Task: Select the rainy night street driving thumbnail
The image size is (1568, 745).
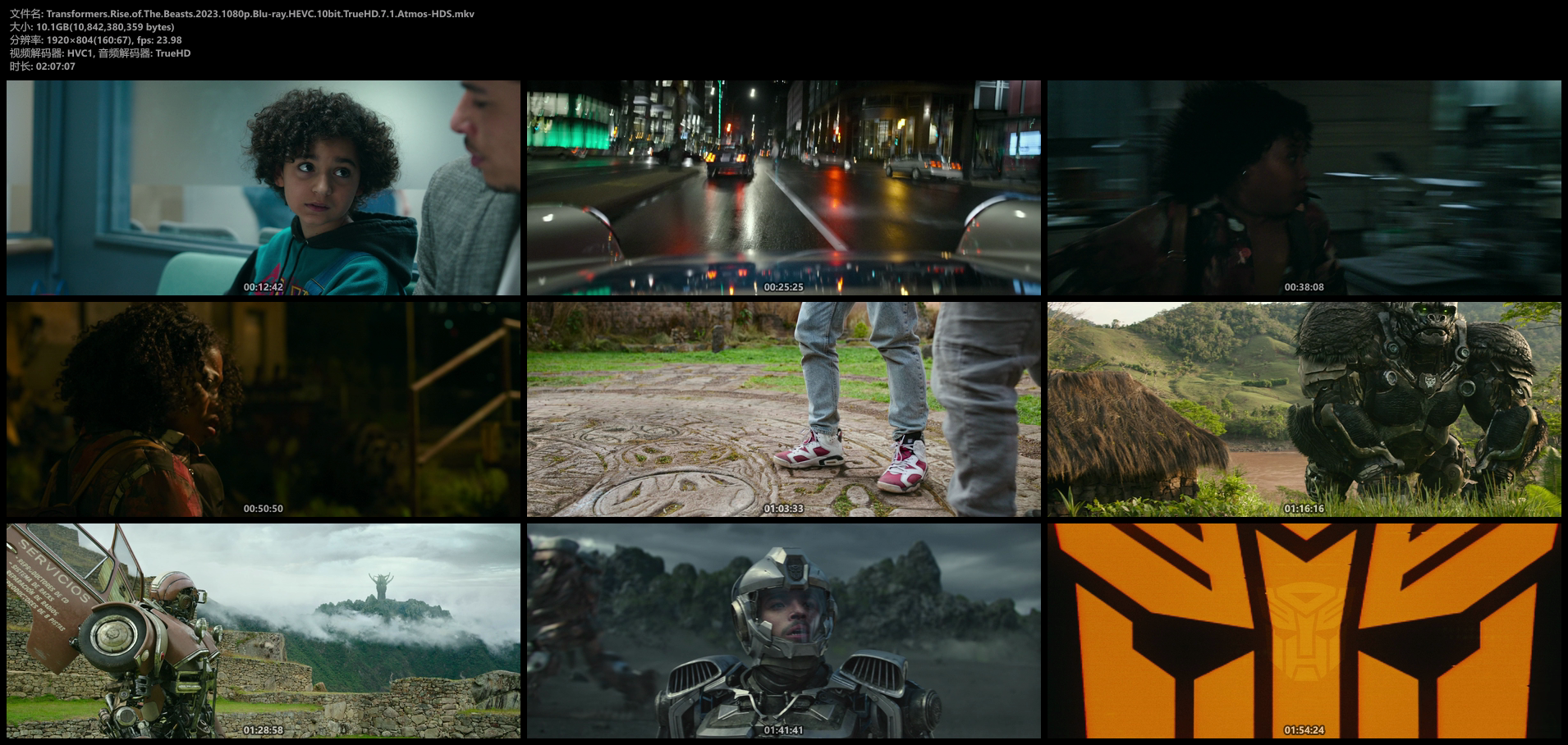Action: pos(783,187)
